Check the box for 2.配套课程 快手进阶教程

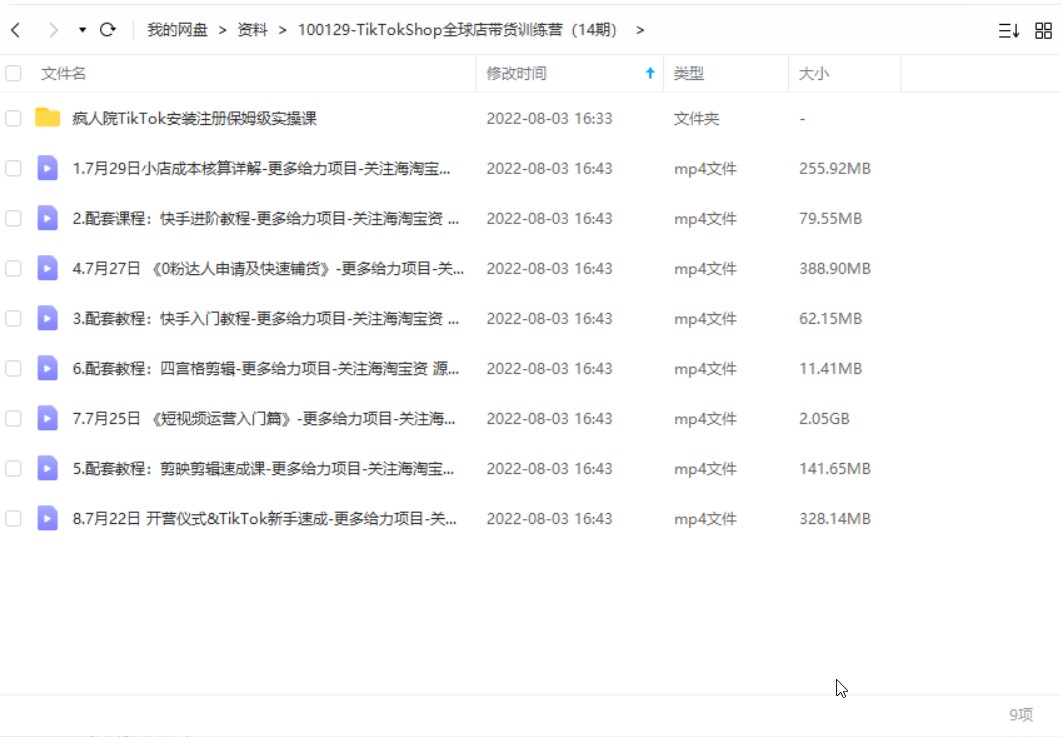tap(13, 219)
